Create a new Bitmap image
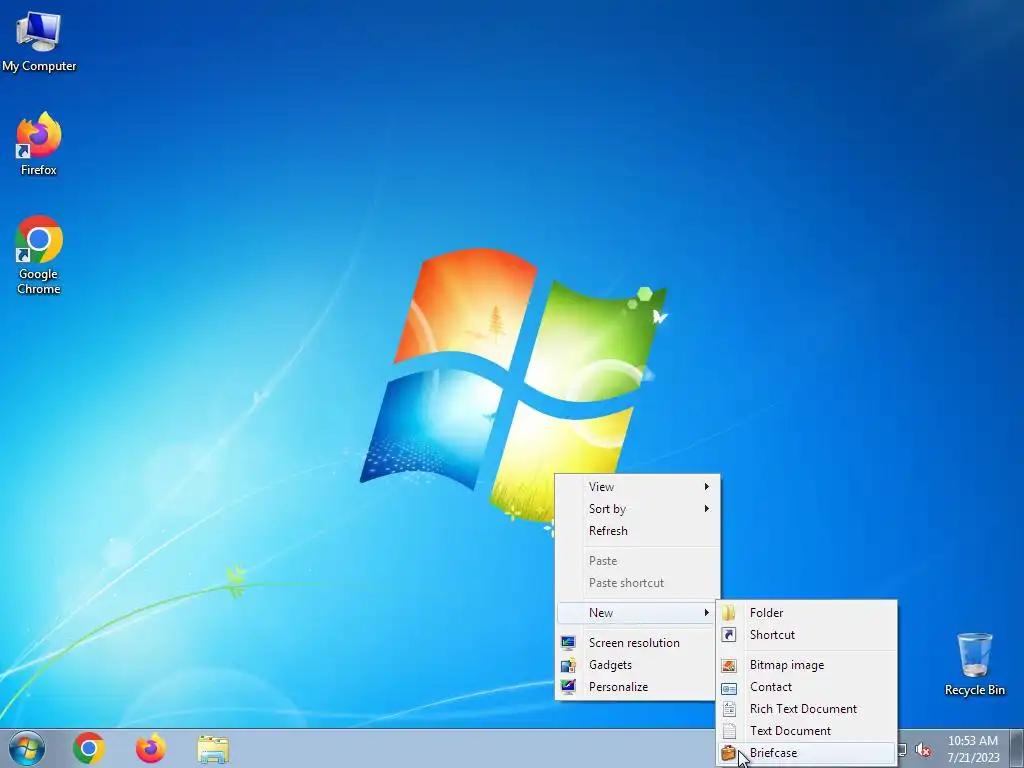Image resolution: width=1024 pixels, height=768 pixels. tap(807, 665)
